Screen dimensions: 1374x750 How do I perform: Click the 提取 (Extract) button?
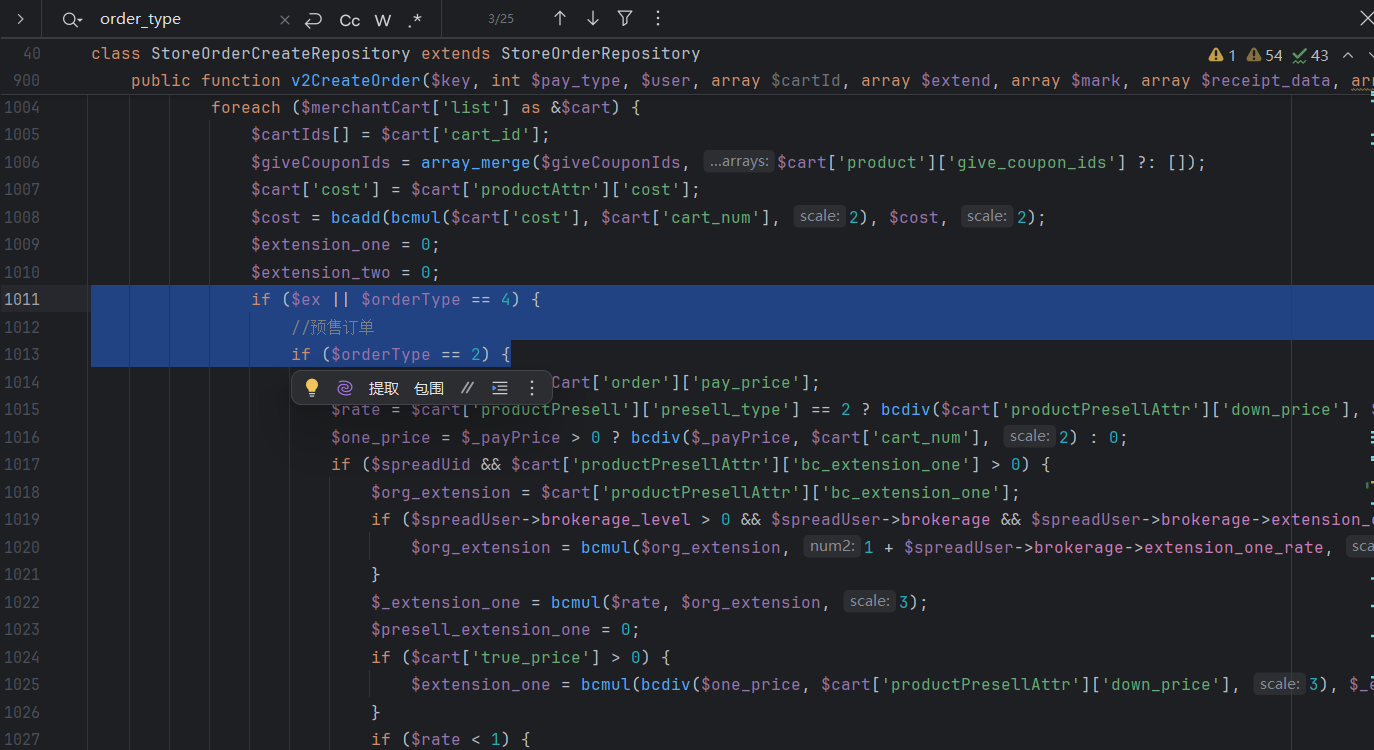tap(384, 388)
